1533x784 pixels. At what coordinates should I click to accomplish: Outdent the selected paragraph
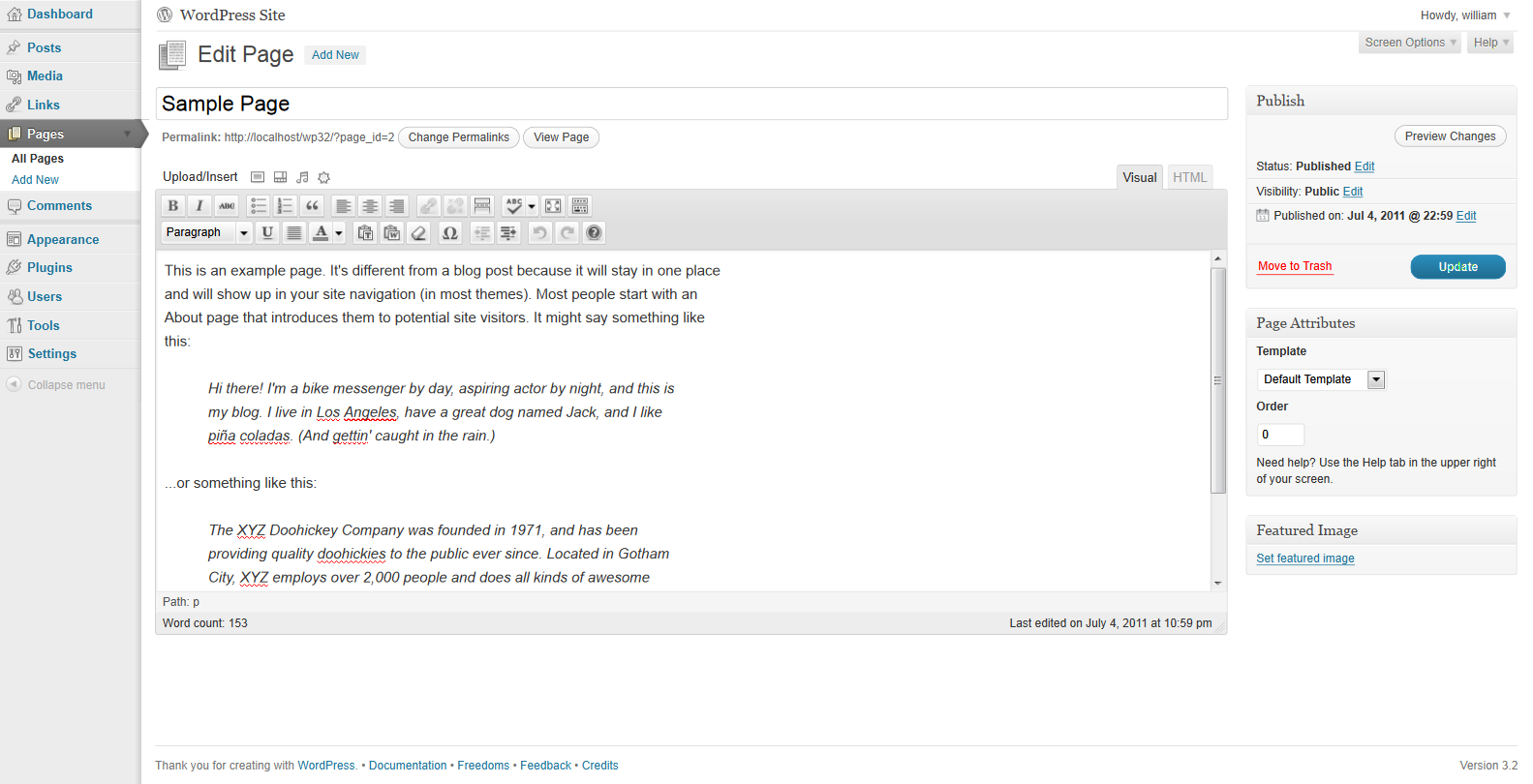coord(481,232)
